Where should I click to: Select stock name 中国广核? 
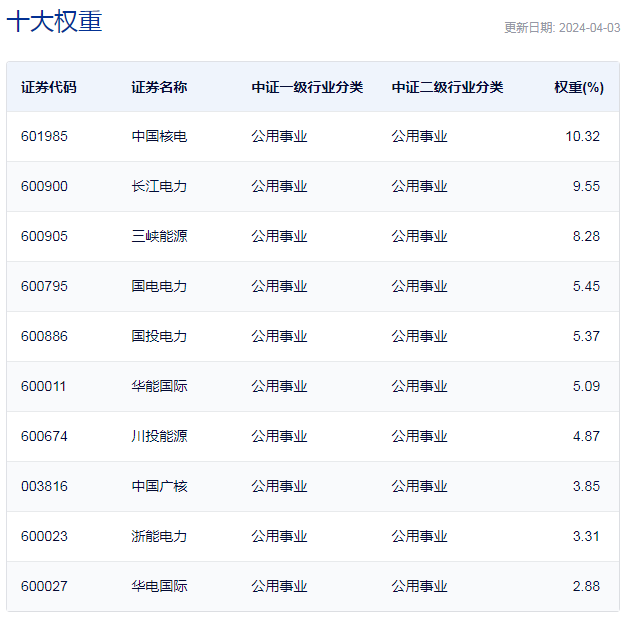tap(159, 486)
